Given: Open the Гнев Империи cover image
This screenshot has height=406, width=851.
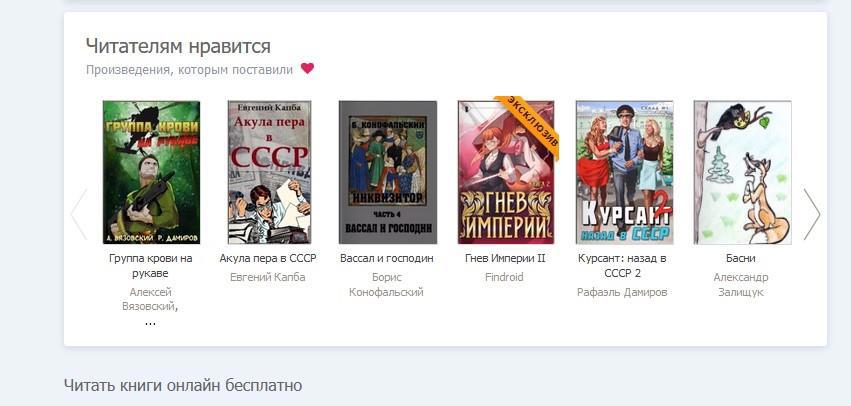Looking at the screenshot, I should (x=506, y=172).
